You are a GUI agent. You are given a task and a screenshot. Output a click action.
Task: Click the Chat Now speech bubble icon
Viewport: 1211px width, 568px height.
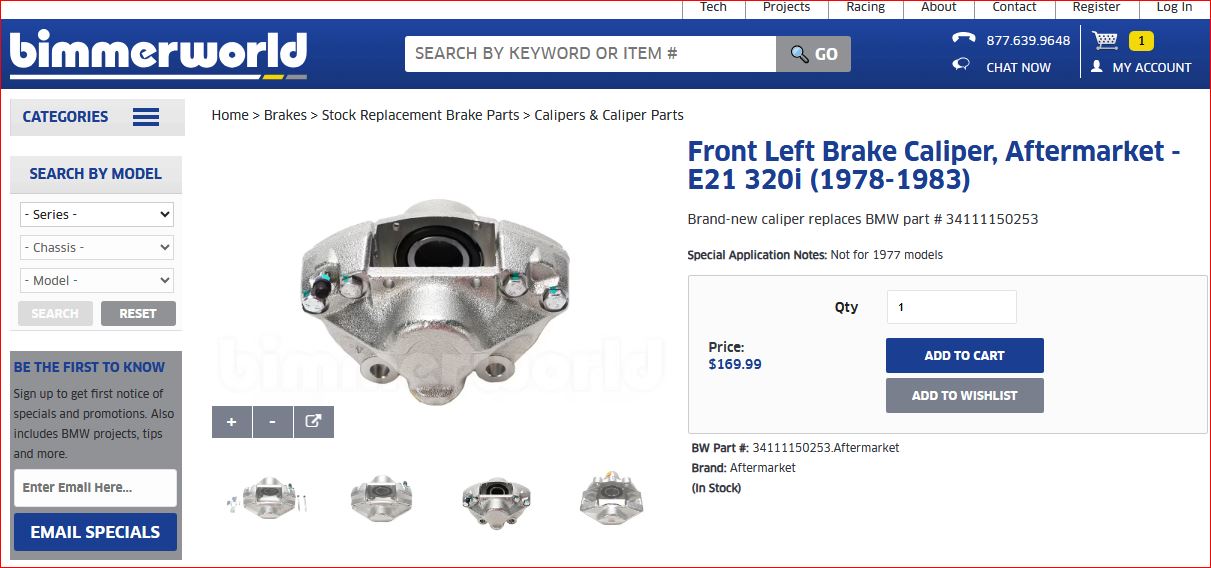[962, 65]
